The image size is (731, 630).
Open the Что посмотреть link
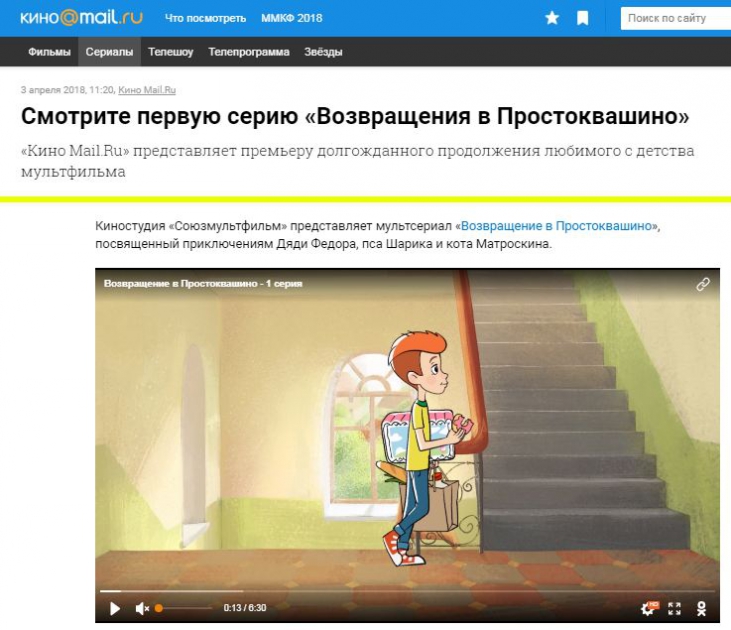click(x=205, y=18)
